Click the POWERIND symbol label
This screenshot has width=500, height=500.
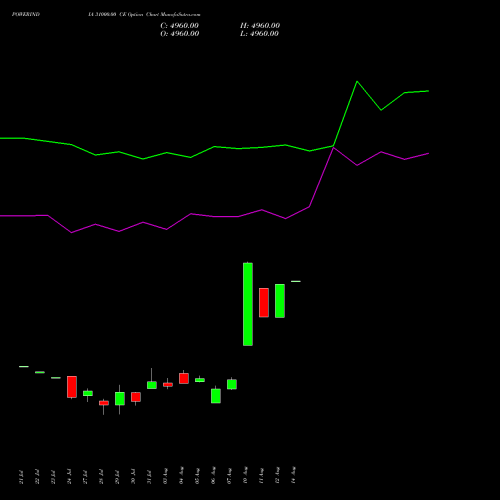click(26, 14)
